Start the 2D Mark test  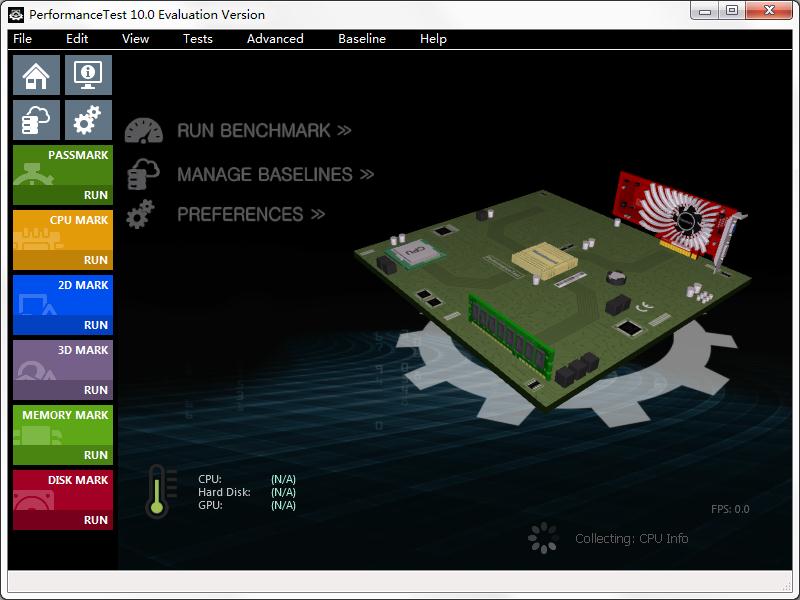tap(95, 325)
